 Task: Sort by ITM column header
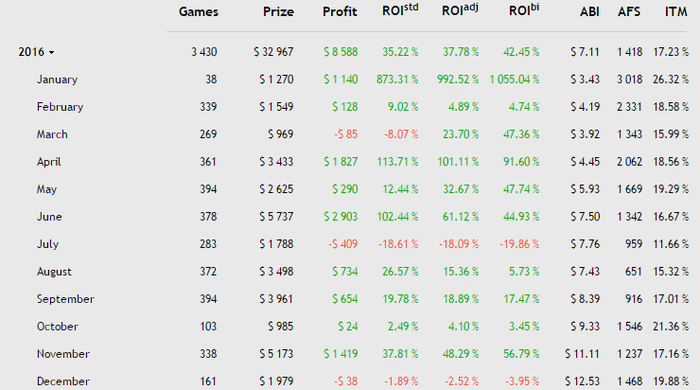[x=676, y=12]
